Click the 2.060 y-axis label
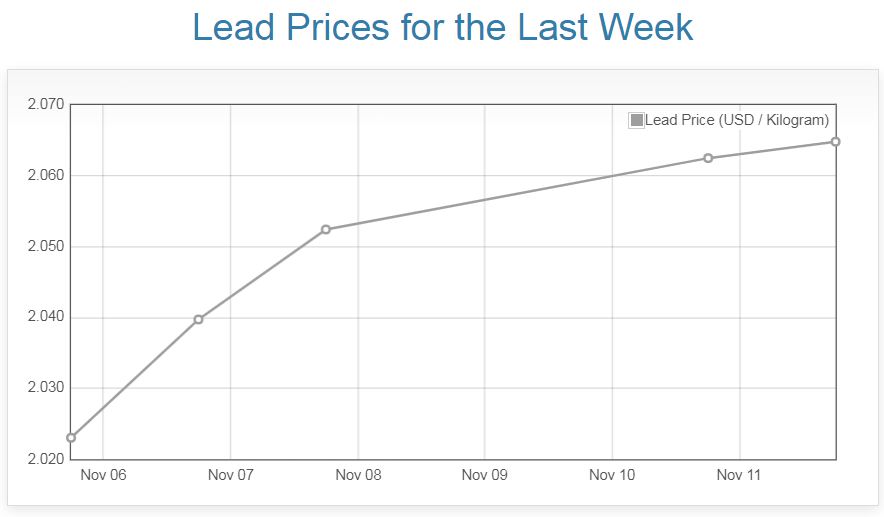Viewport: 884px width, 517px height. [x=46, y=175]
